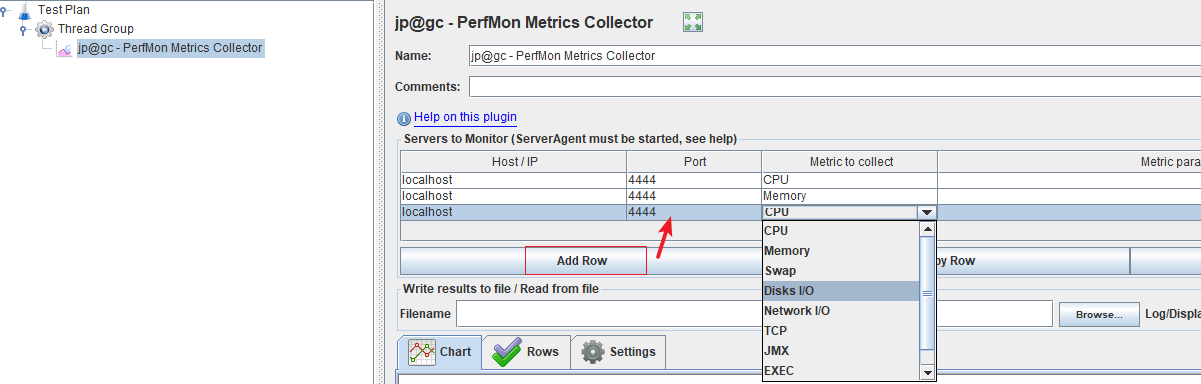
Task: Choose Swap from the metric dropdown list
Action: tap(840, 271)
